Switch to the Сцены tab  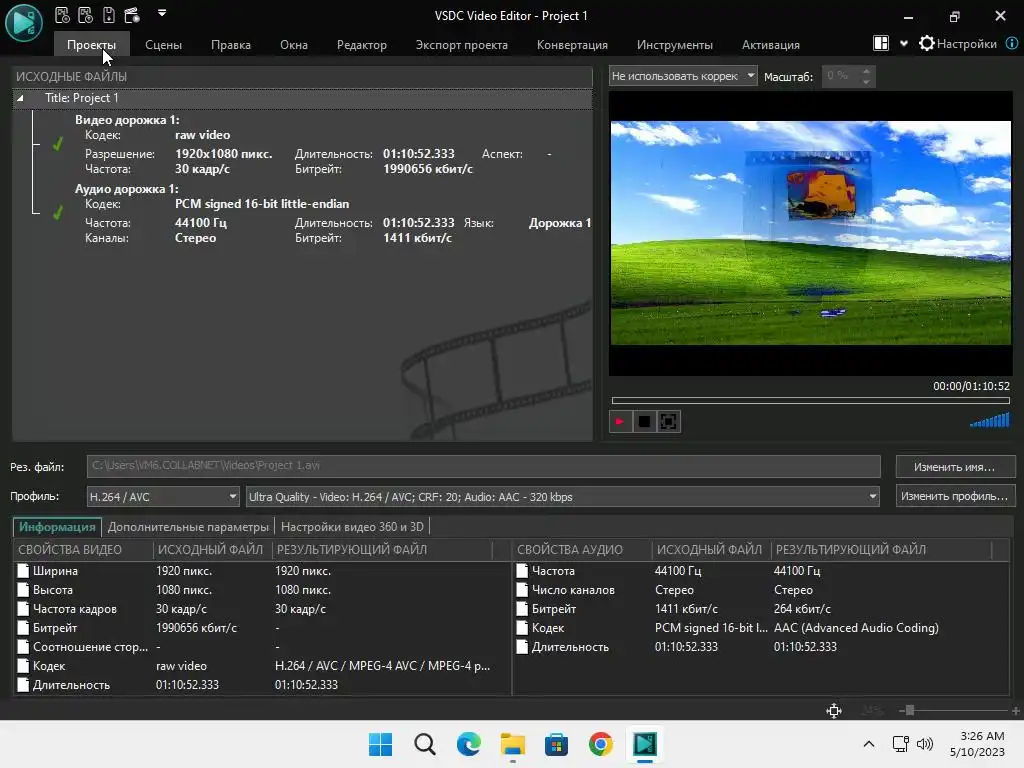pos(163,44)
